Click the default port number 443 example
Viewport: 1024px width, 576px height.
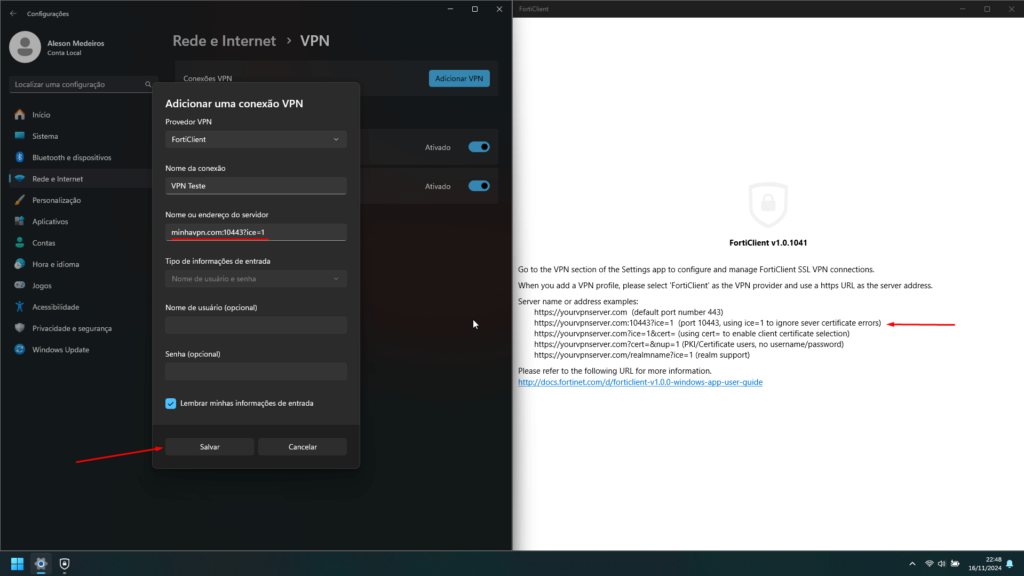(x=628, y=312)
